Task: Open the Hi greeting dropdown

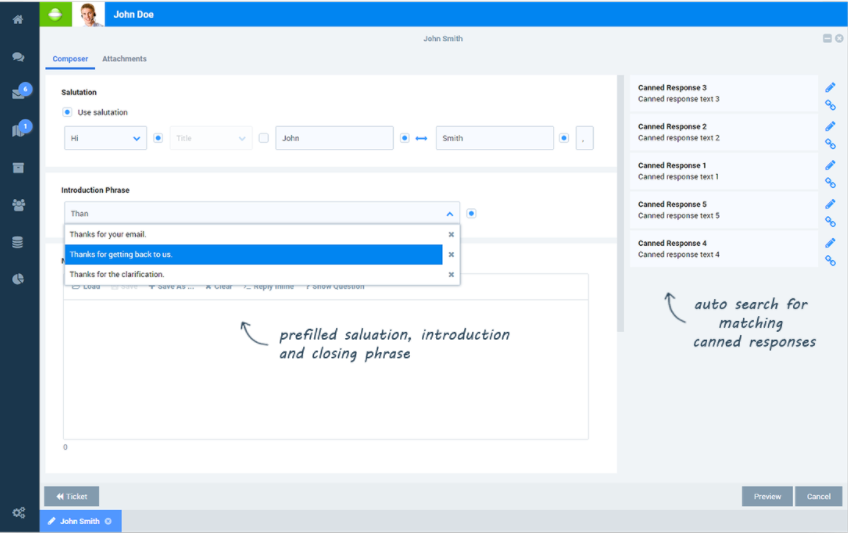Action: click(x=105, y=138)
